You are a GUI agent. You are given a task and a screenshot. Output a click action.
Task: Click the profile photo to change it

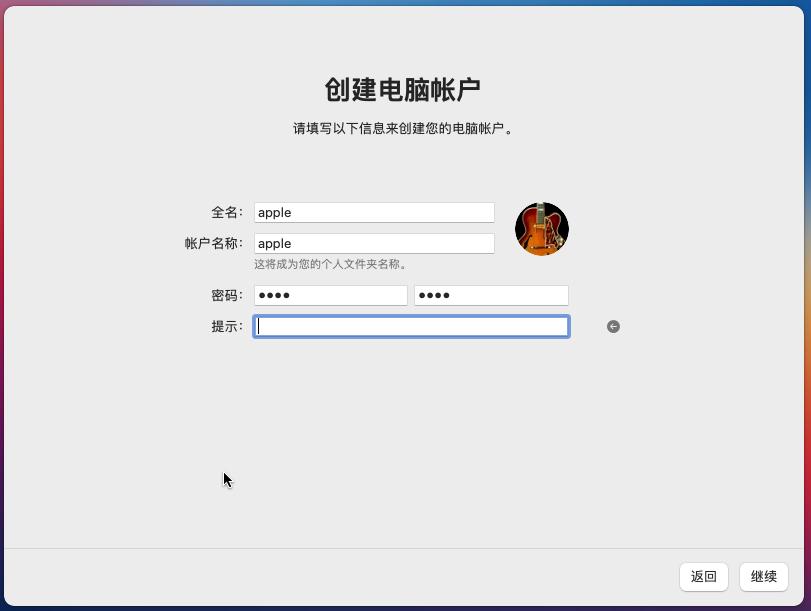pyautogui.click(x=541, y=229)
